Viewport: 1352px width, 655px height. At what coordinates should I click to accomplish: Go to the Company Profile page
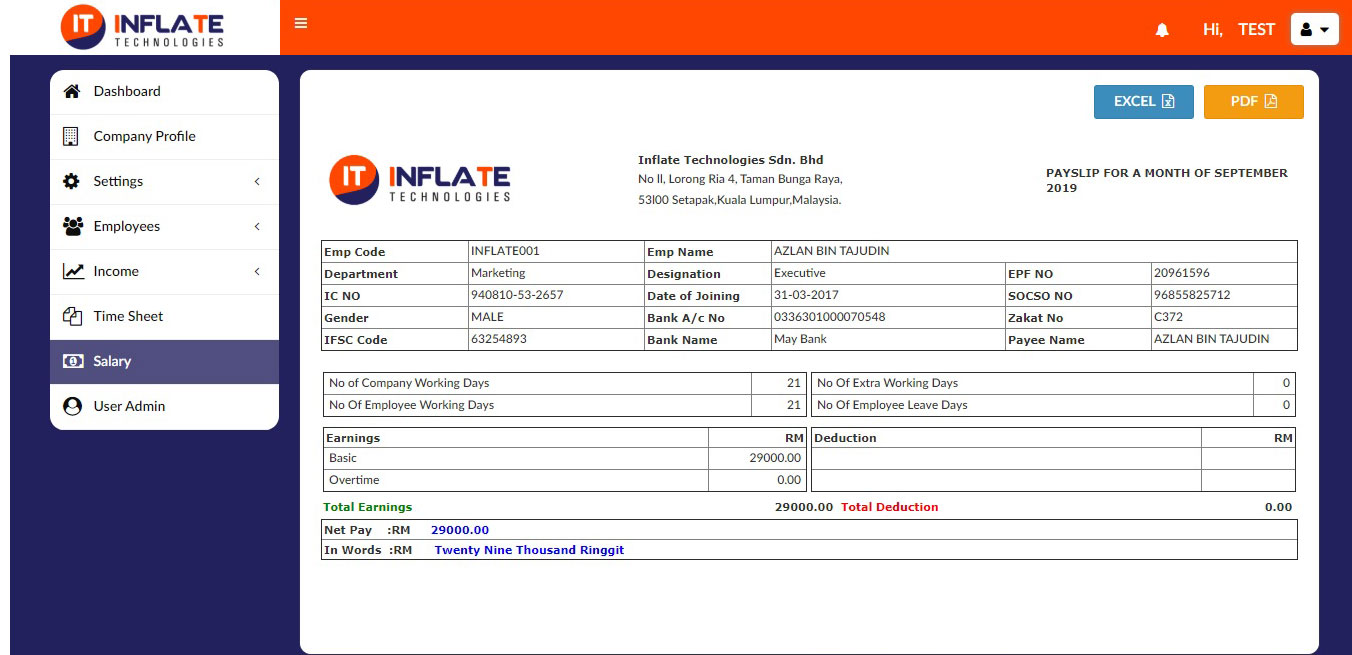[144, 137]
